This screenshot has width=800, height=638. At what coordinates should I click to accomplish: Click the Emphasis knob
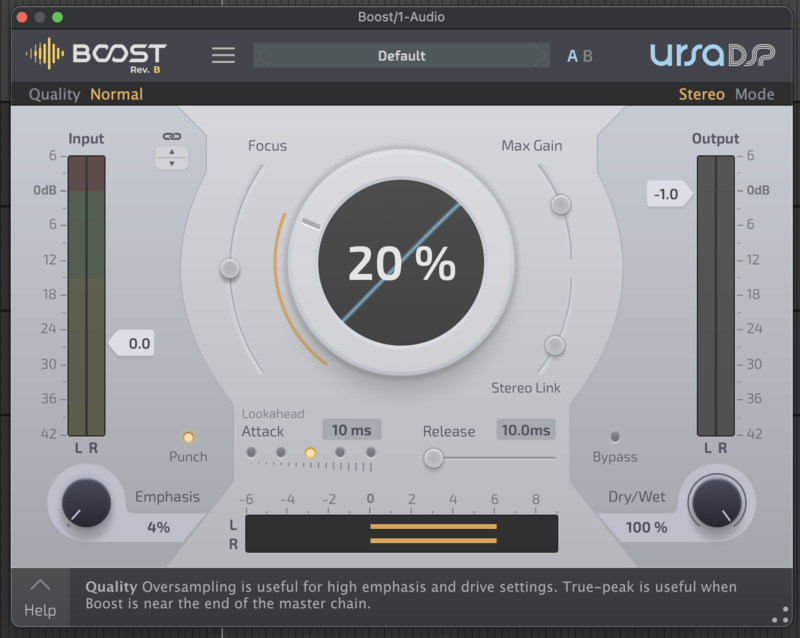point(86,503)
